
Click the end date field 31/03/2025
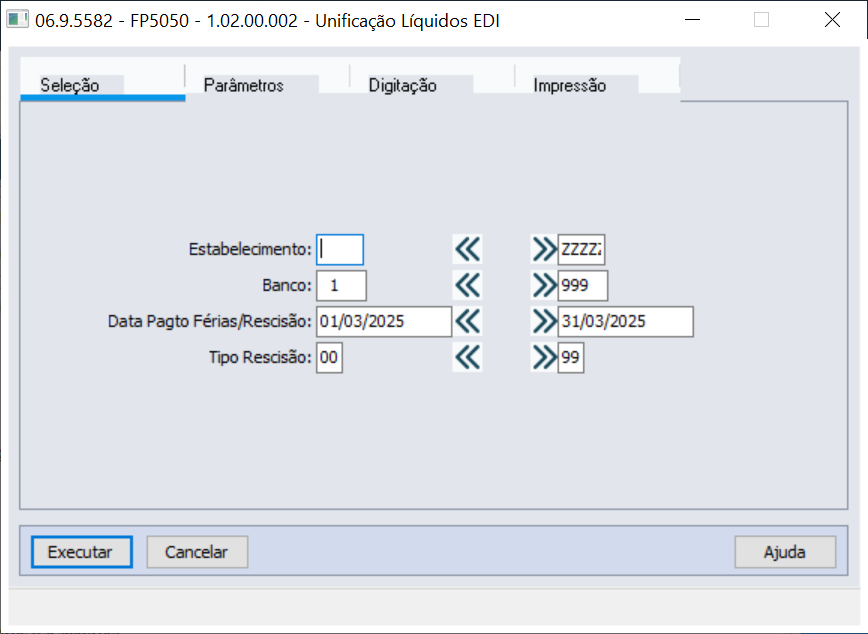point(626,322)
